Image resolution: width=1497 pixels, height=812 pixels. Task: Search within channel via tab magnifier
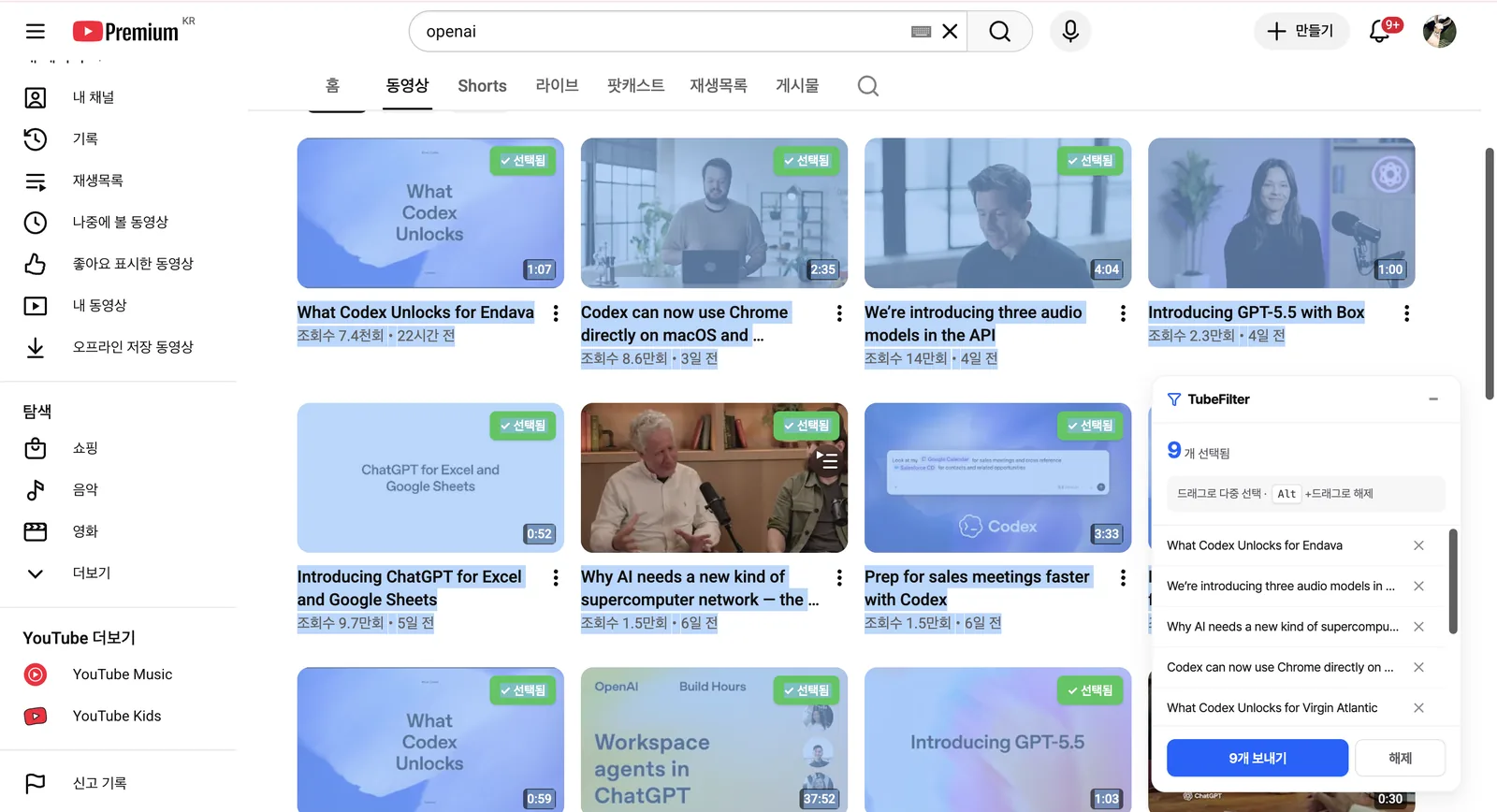coord(868,86)
